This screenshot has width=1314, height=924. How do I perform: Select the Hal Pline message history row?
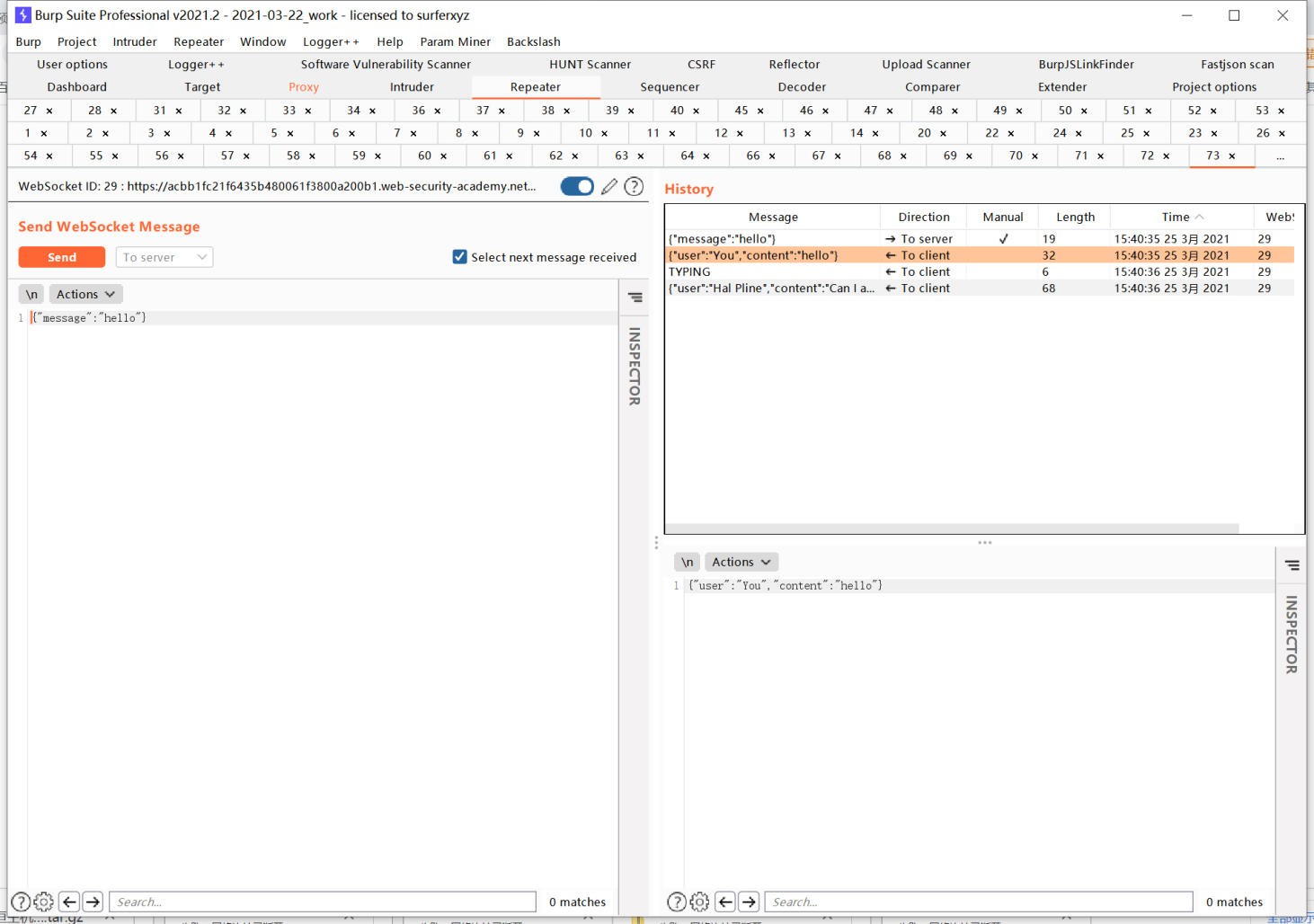[x=980, y=289]
